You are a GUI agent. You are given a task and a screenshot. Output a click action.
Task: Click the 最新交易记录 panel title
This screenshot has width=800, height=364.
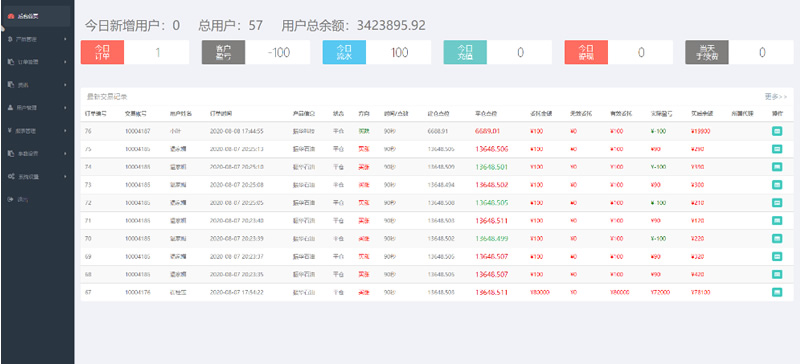click(107, 96)
